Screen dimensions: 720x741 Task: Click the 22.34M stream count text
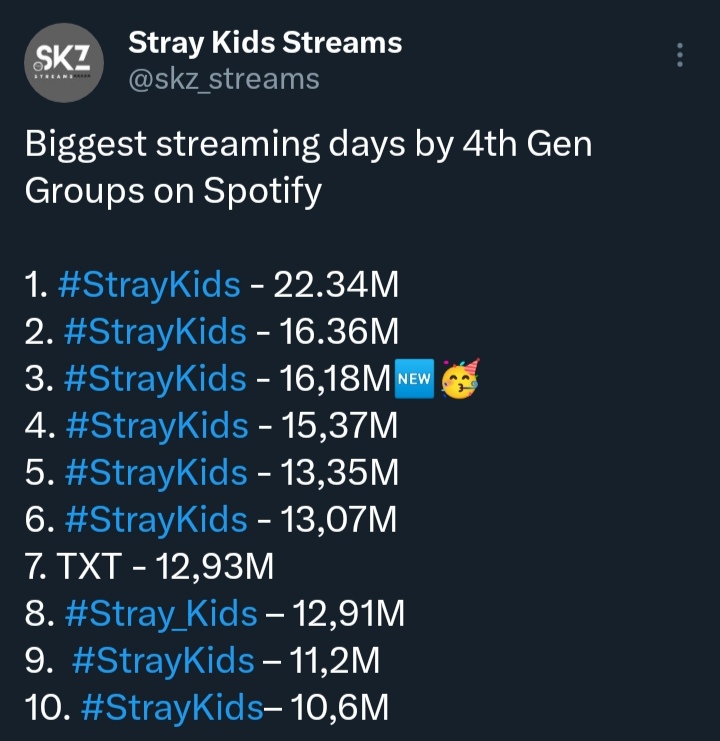(x=336, y=285)
